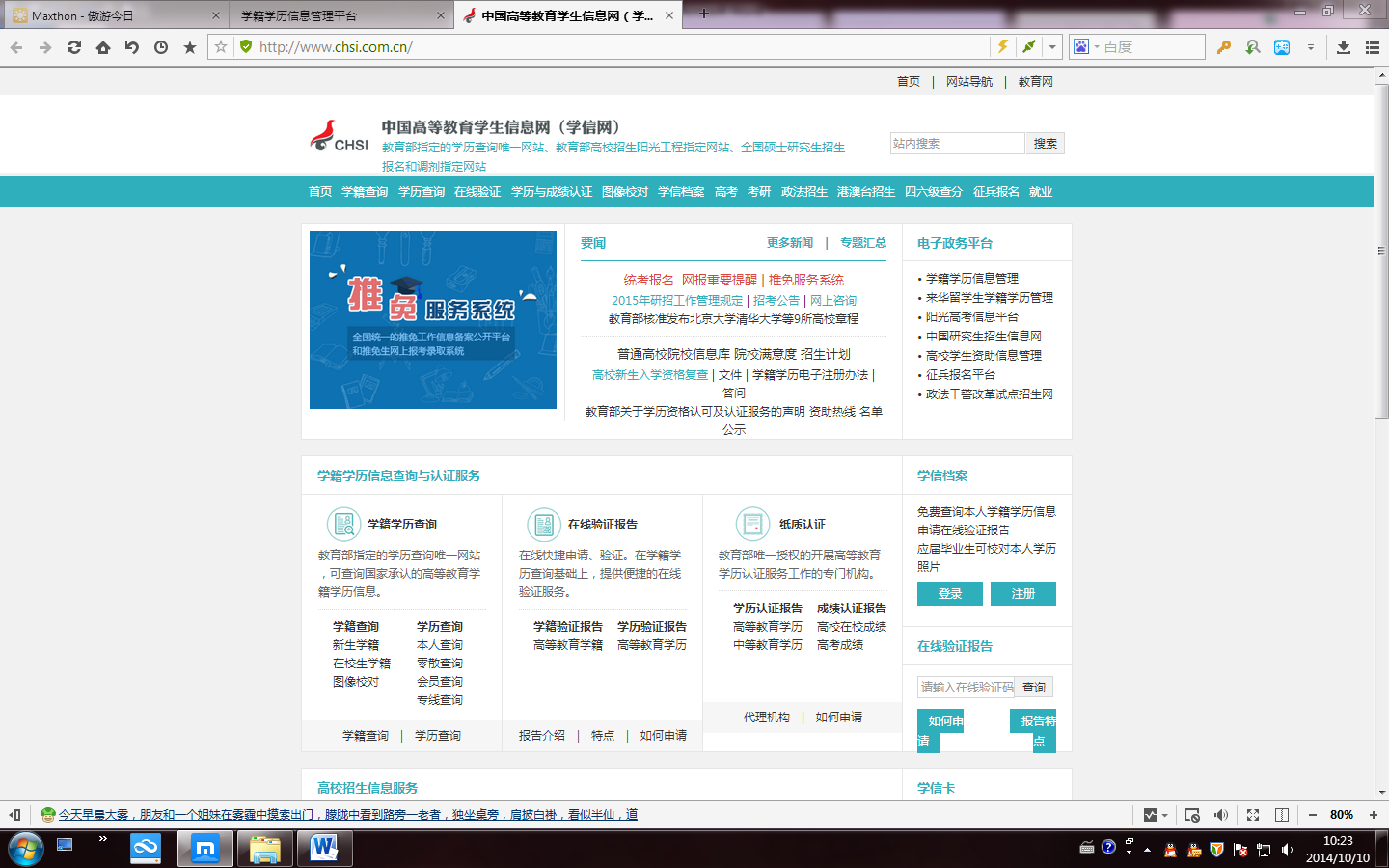1389x868 pixels.
Task: Open the Baidu search engine selector
Action: 1085,46
